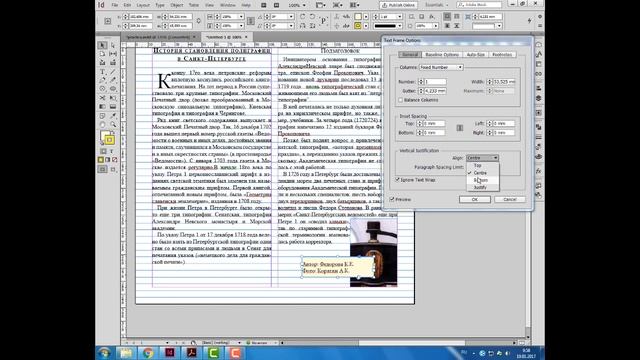Open Adobe Acrobat from the taskbar
This screenshot has width=640, height=360.
pos(191,353)
